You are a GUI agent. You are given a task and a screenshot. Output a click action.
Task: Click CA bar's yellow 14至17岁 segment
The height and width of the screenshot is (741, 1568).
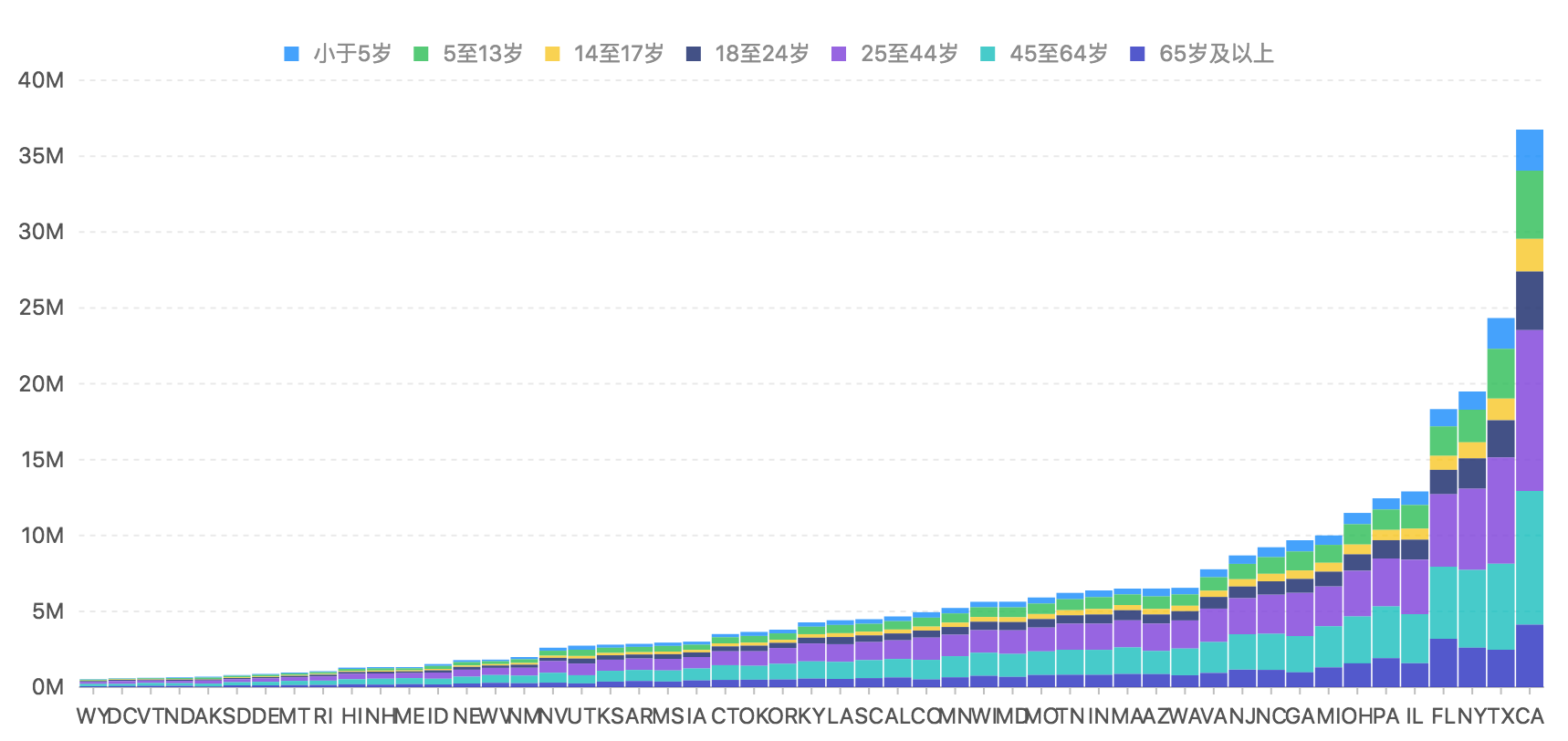[x=1530, y=256]
